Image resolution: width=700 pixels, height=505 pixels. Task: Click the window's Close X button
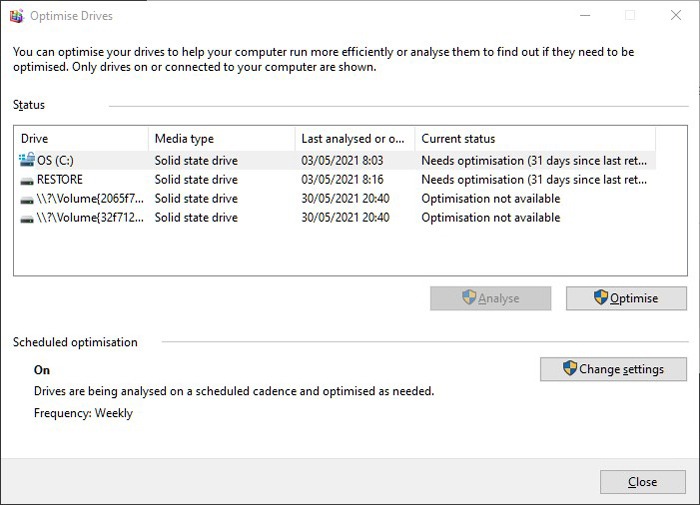676,15
